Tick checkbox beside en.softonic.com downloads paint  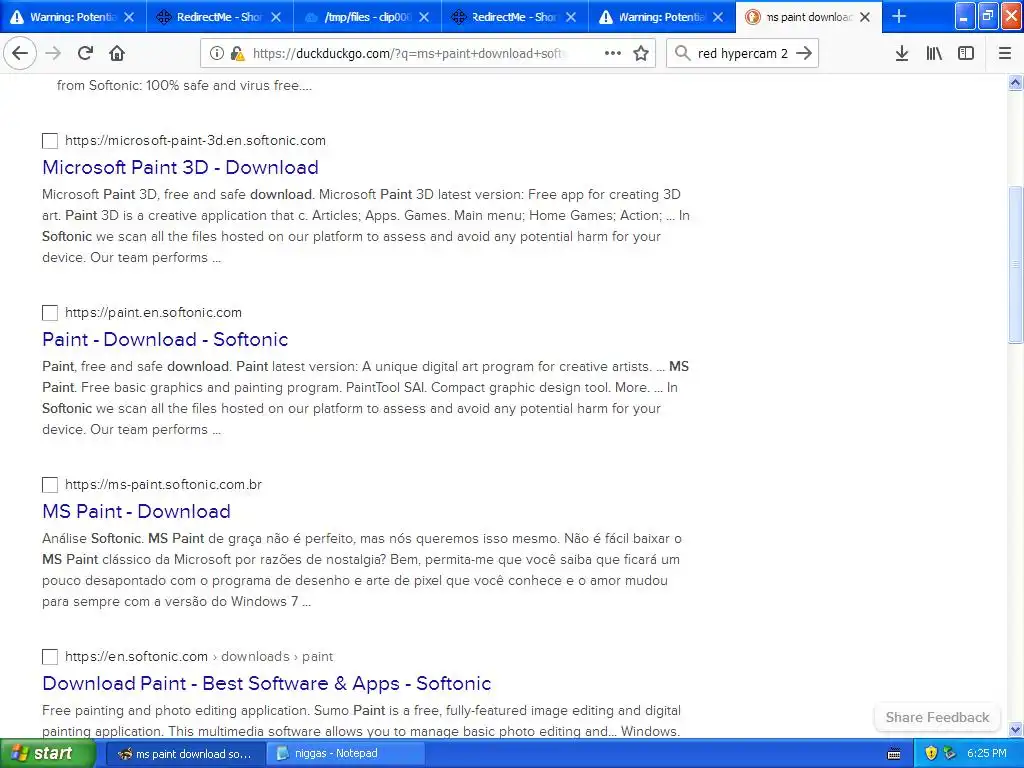(50, 656)
